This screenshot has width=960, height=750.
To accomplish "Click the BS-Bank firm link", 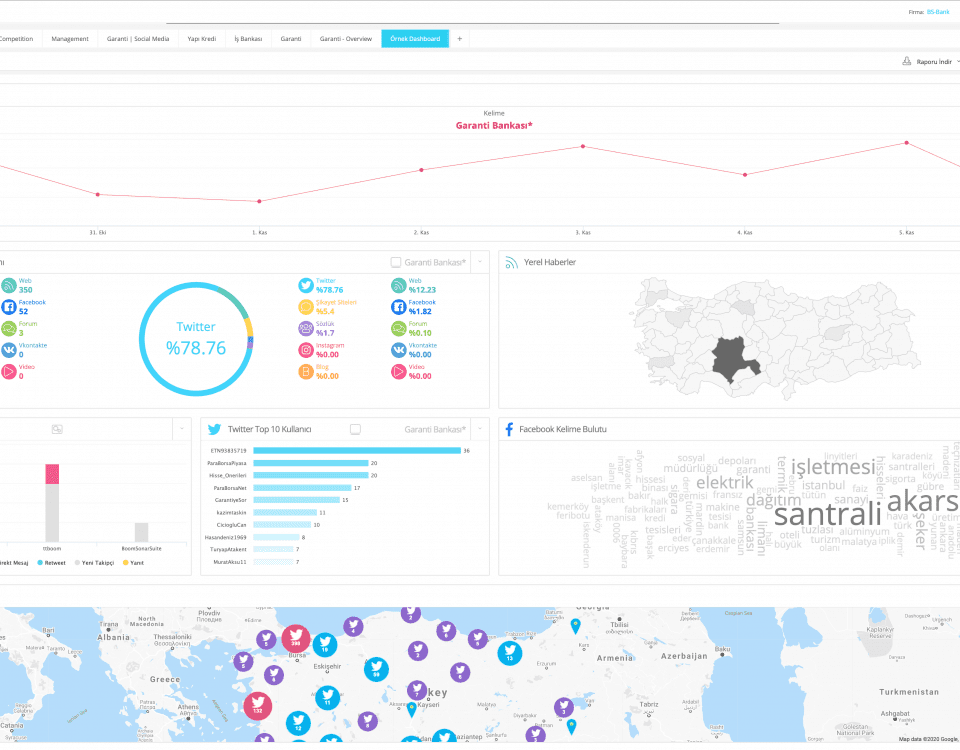I will [x=937, y=11].
